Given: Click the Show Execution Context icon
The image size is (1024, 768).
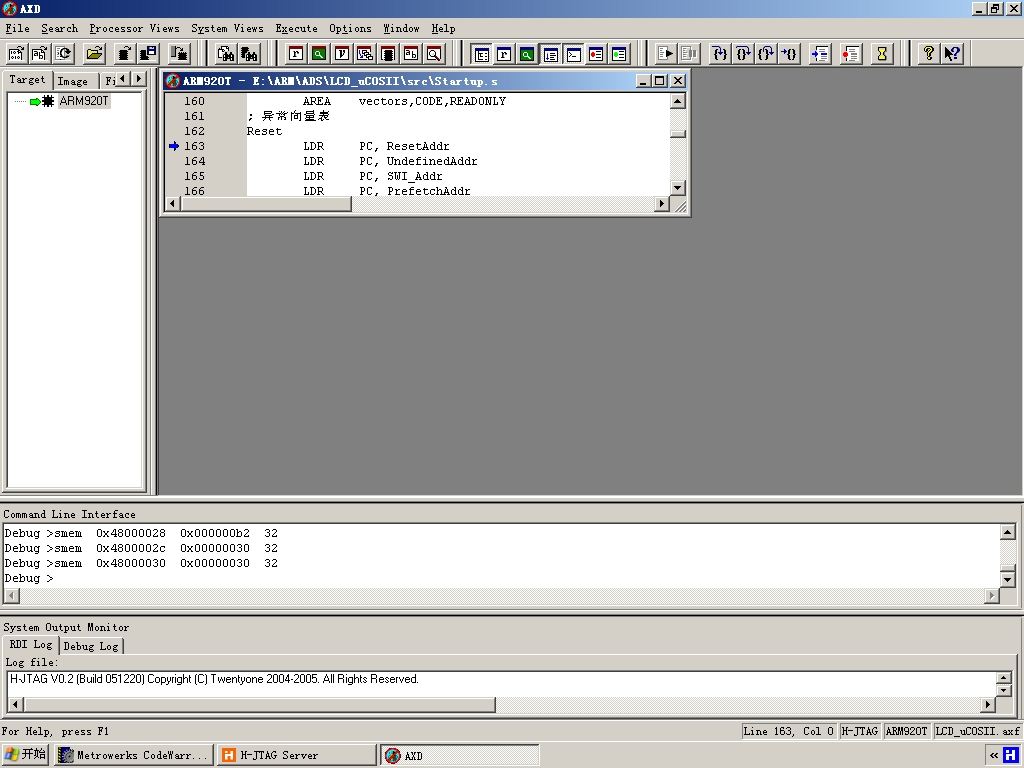Looking at the screenshot, I should point(820,54).
